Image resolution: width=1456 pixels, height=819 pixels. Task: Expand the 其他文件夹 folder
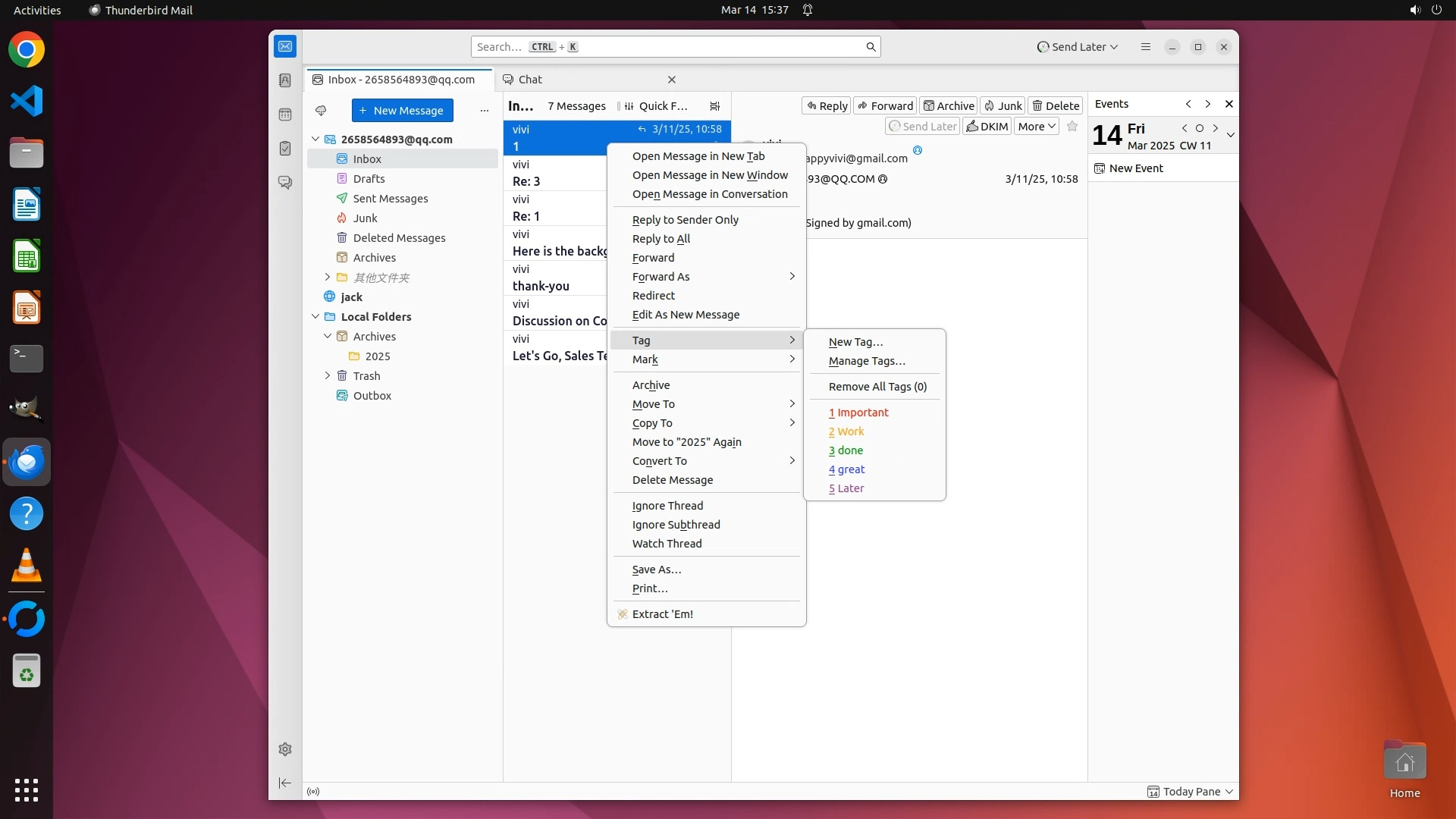328,278
